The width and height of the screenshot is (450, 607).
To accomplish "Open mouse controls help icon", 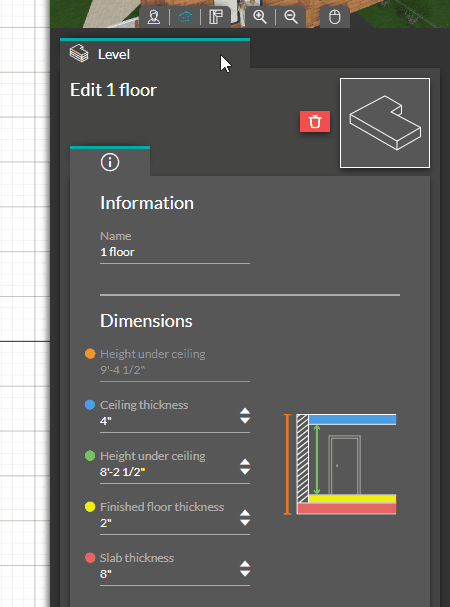I will coord(335,17).
